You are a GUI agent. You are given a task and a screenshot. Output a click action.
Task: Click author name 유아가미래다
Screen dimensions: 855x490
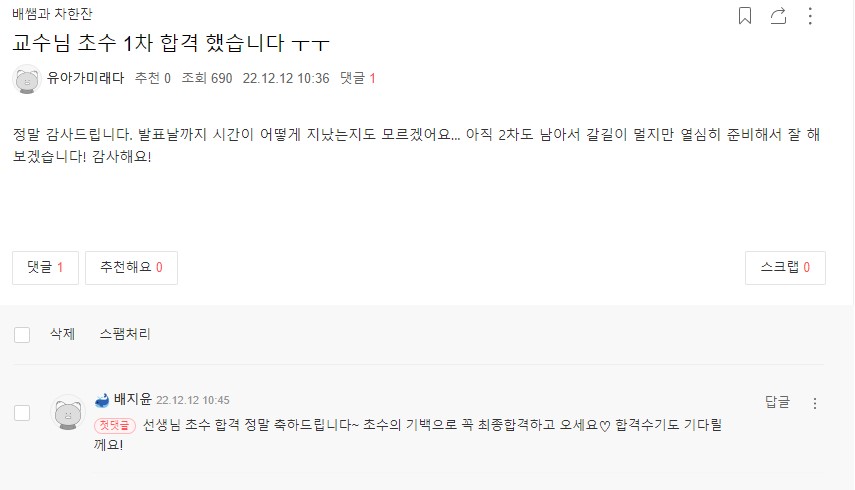(x=86, y=78)
